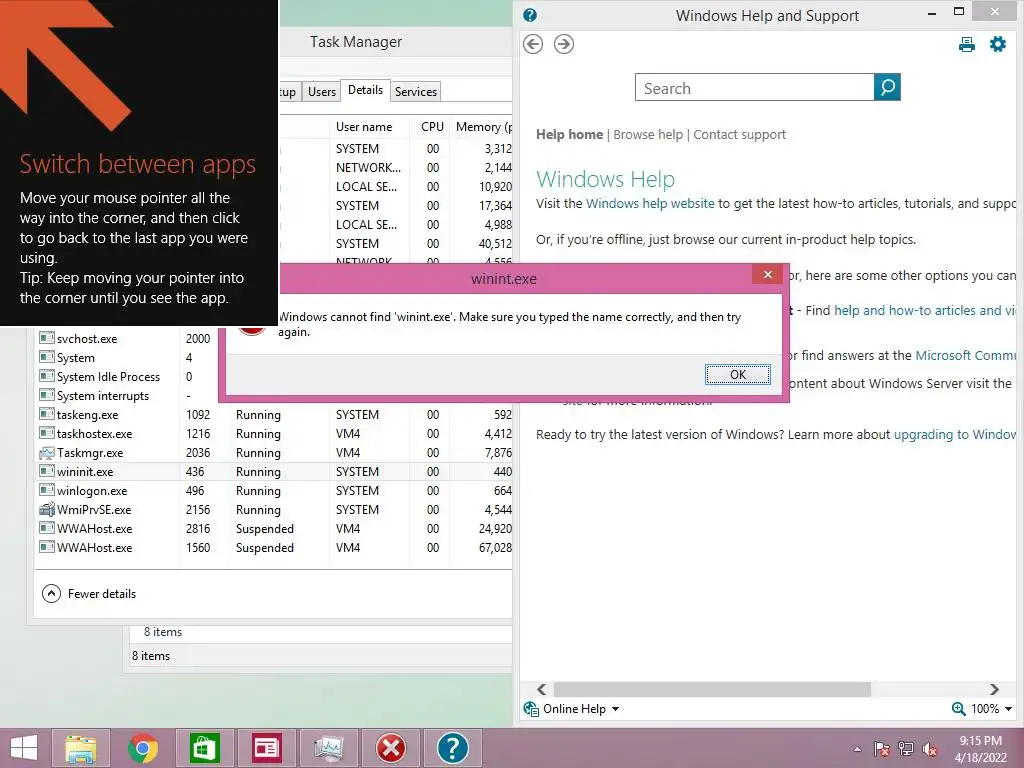Select the System interrupts row
This screenshot has width=1024, height=768.
(273, 396)
